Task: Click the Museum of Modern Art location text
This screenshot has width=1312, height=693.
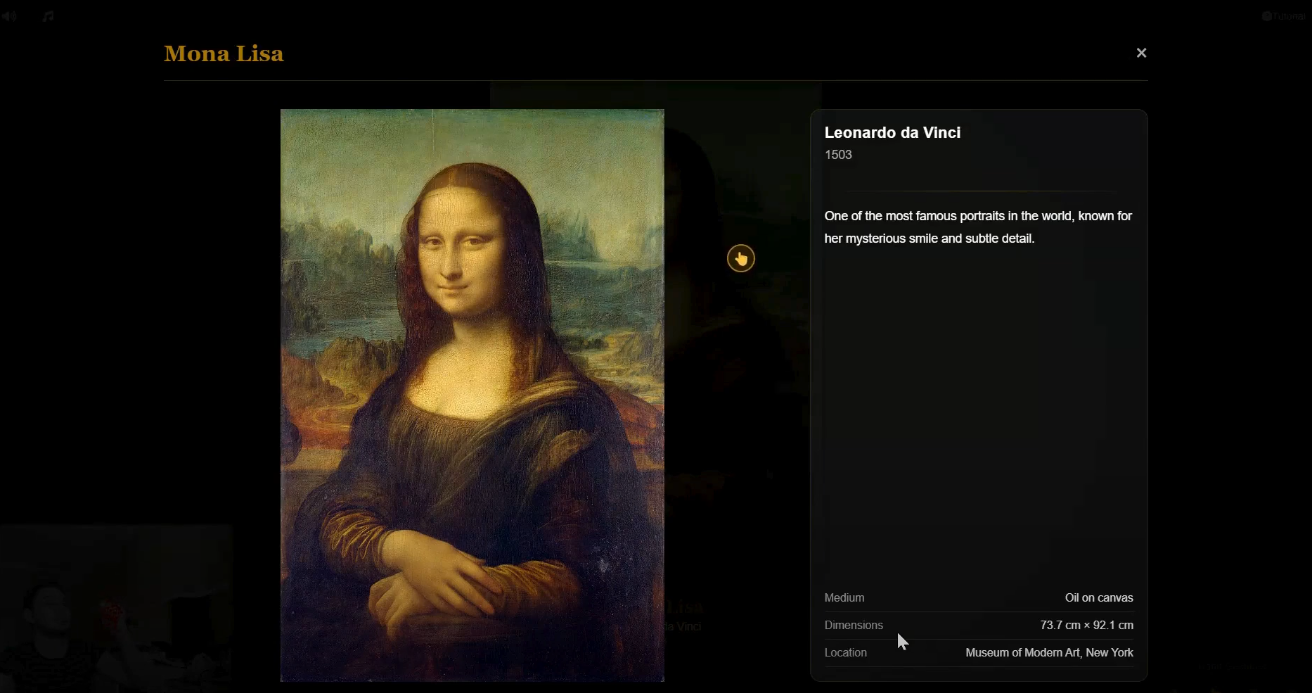Action: pyautogui.click(x=1050, y=652)
